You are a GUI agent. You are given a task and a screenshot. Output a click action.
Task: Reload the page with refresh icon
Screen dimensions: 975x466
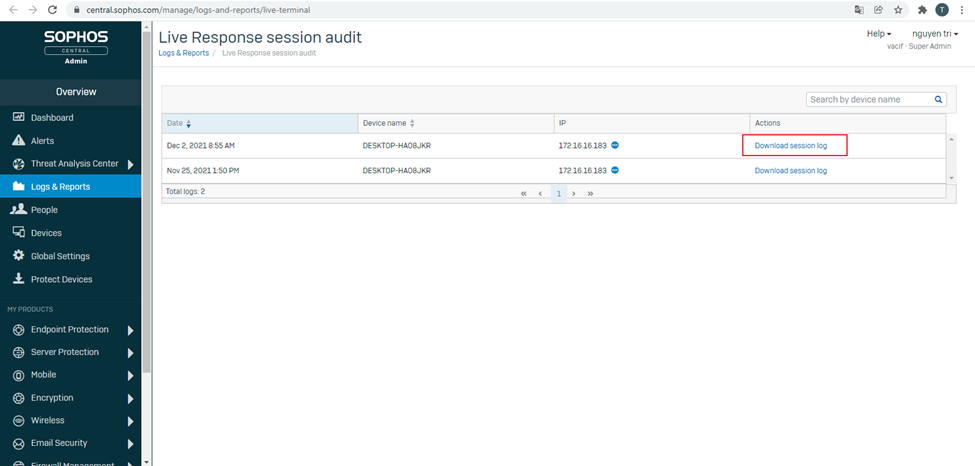pyautogui.click(x=52, y=10)
